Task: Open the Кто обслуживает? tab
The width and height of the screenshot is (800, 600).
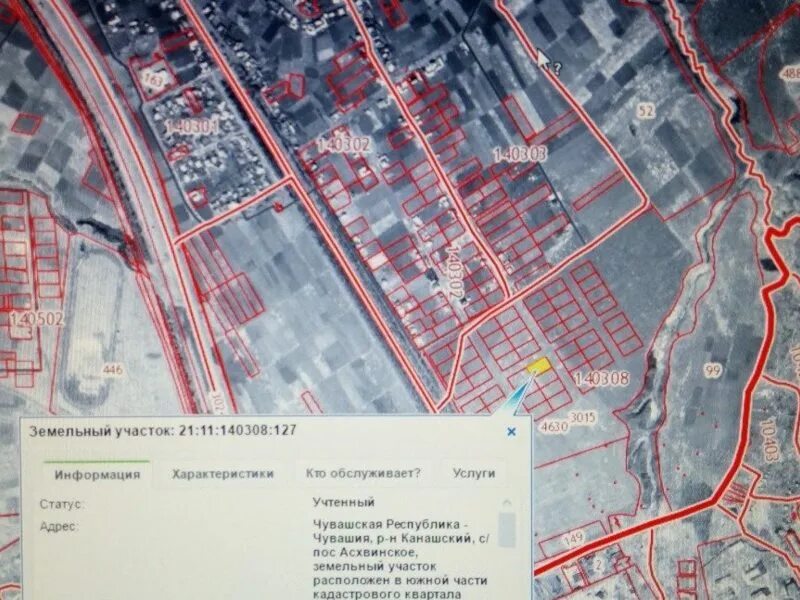Action: pyautogui.click(x=363, y=473)
